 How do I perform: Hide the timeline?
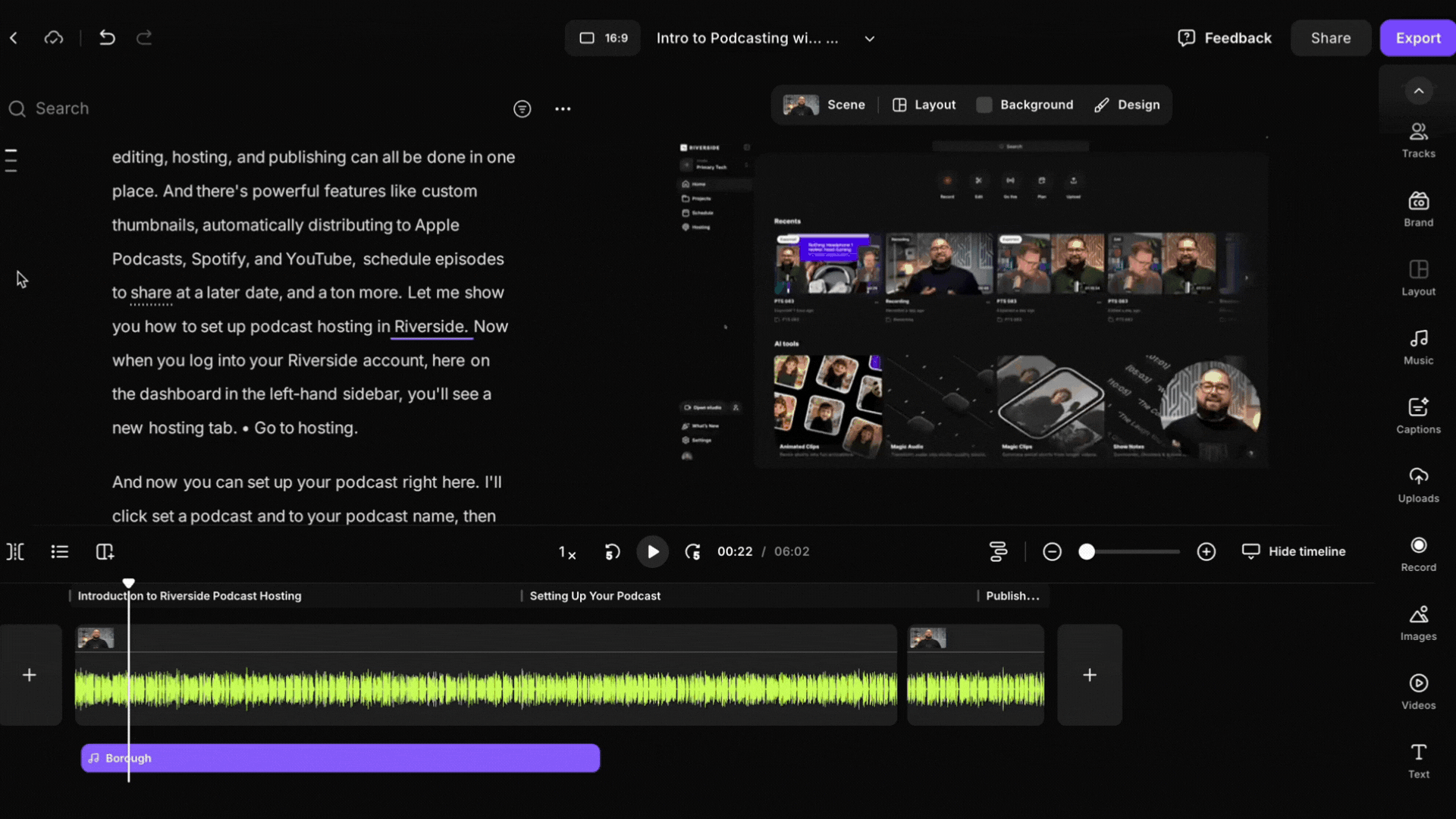coord(1294,551)
